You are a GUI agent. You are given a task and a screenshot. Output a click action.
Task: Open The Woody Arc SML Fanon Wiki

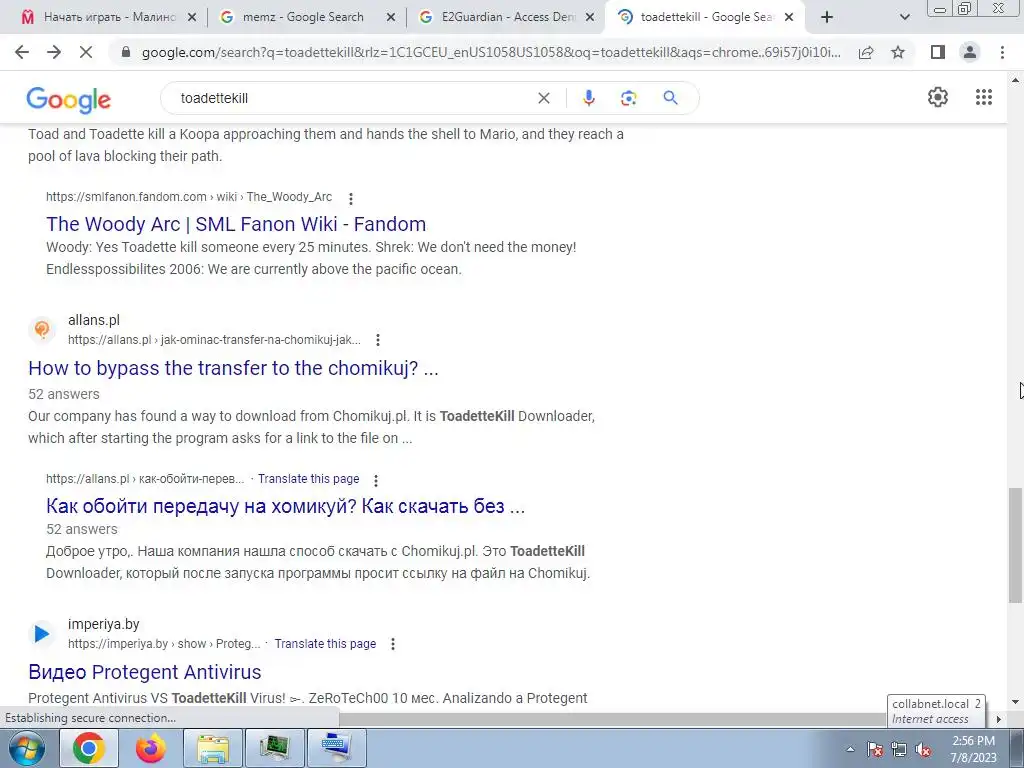pos(236,224)
